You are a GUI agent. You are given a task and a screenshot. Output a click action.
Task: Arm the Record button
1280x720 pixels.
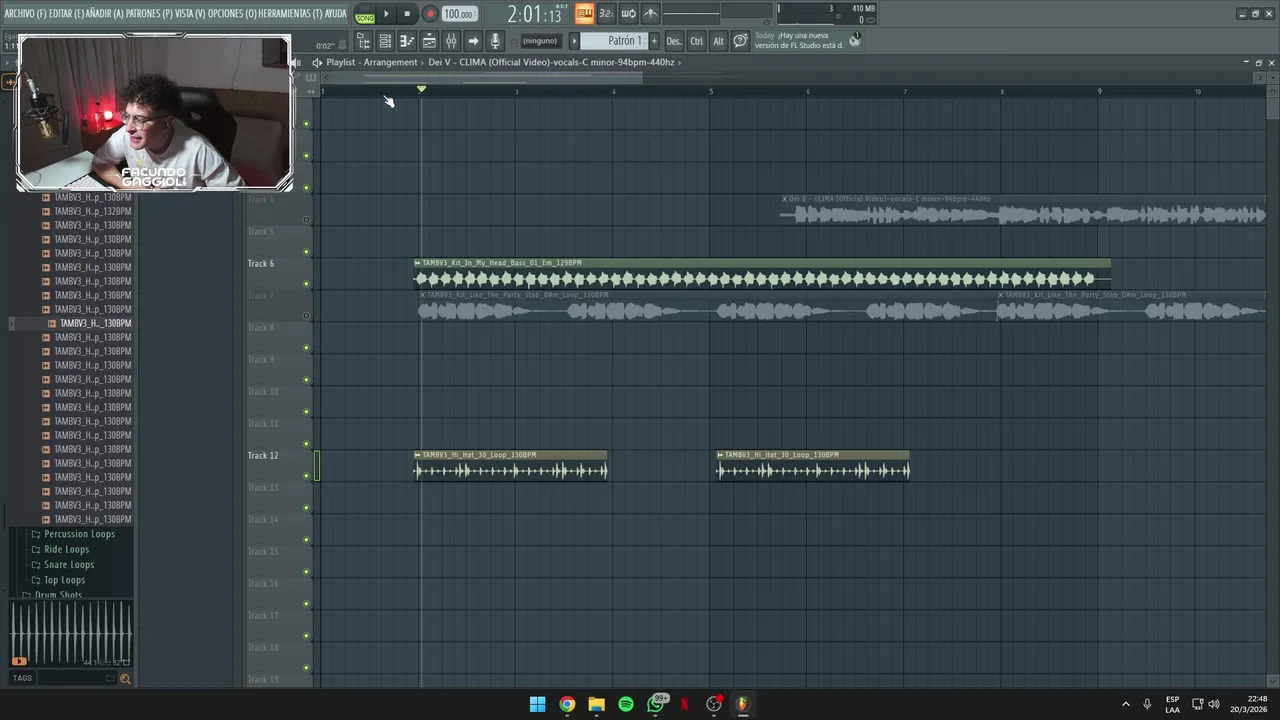[x=429, y=14]
